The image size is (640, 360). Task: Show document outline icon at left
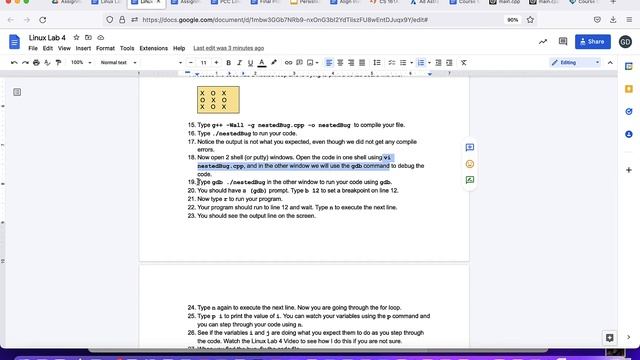pos(17,92)
